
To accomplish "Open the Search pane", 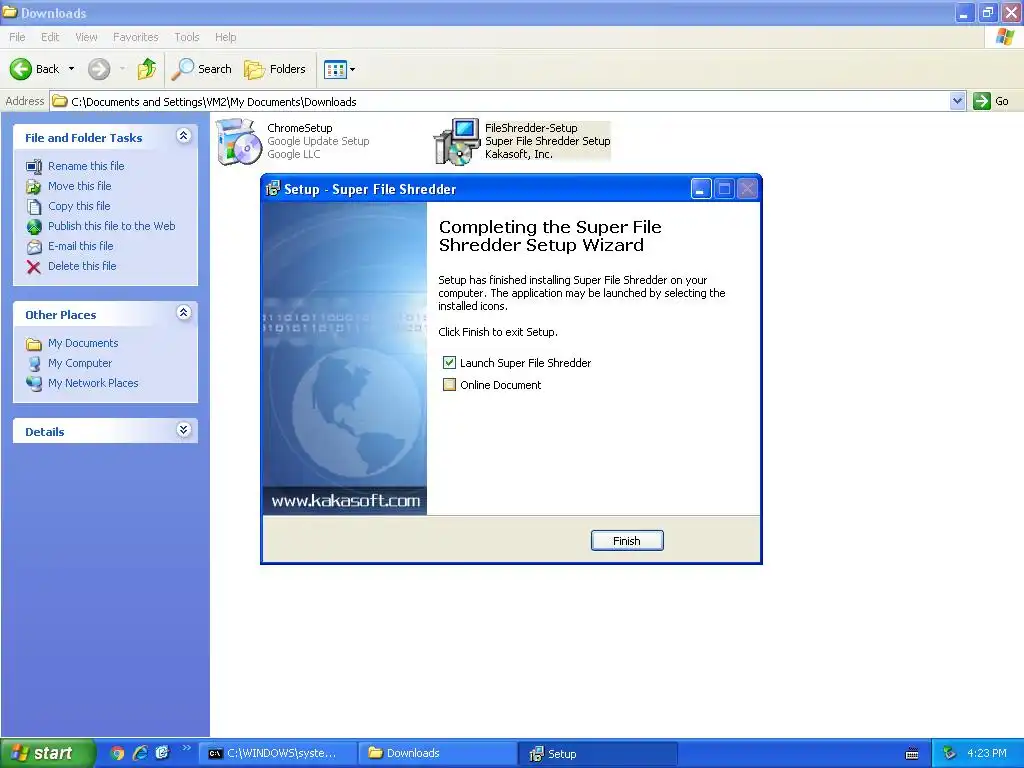I will 201,69.
